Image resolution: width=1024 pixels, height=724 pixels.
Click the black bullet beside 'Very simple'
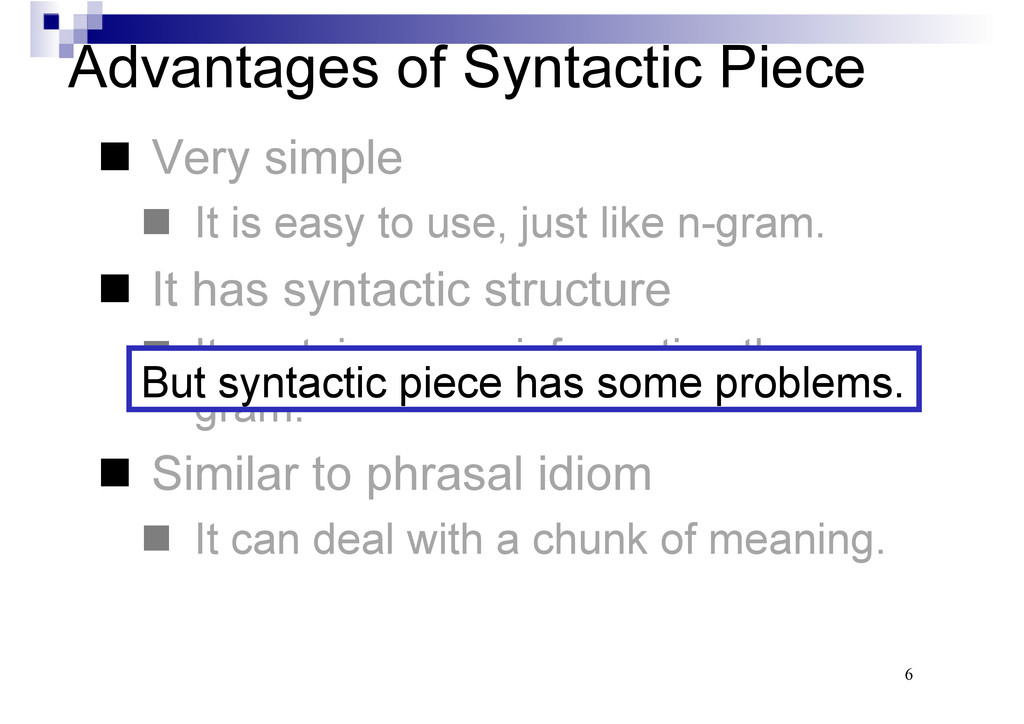coord(115,157)
